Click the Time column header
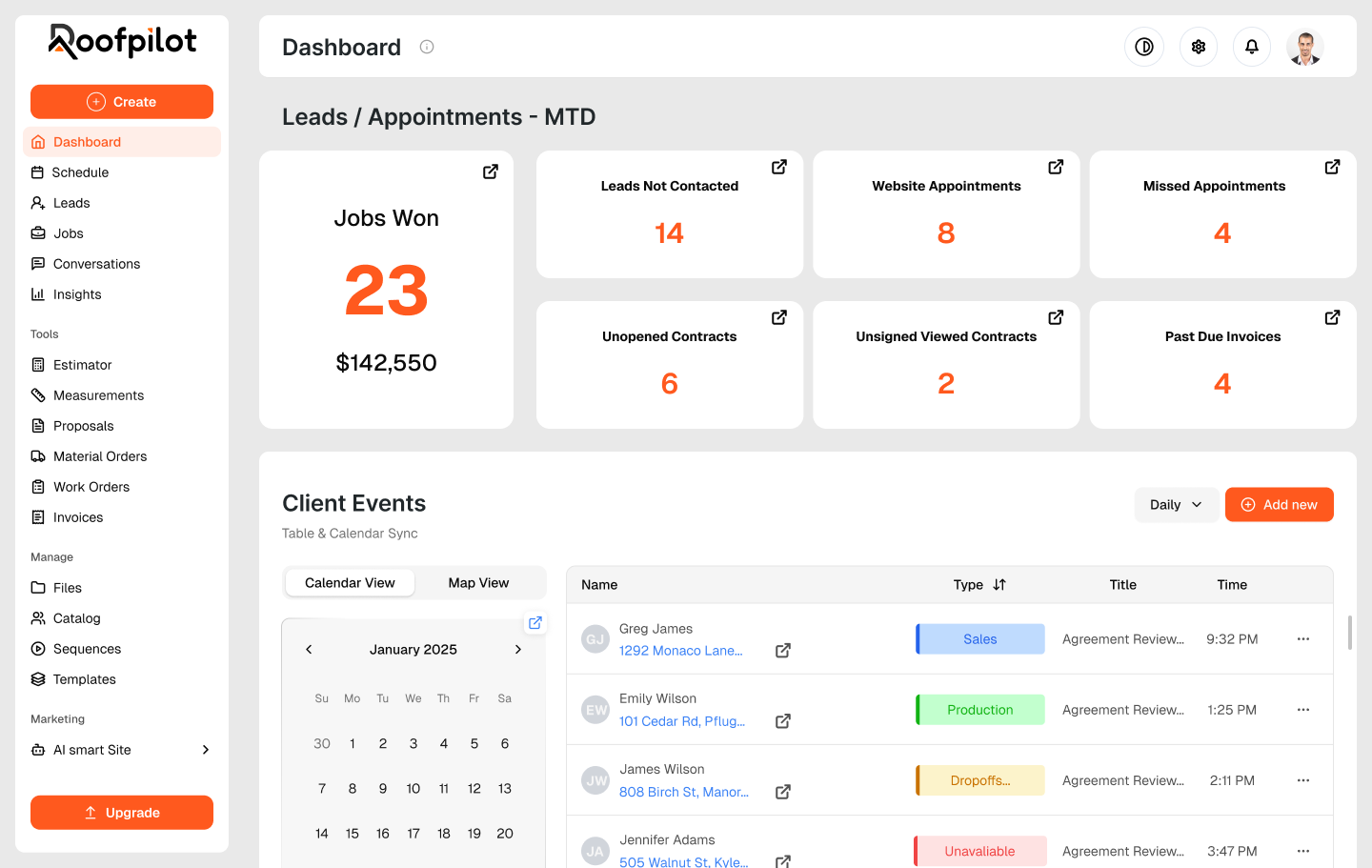Image resolution: width=1372 pixels, height=868 pixels. pyautogui.click(x=1232, y=585)
